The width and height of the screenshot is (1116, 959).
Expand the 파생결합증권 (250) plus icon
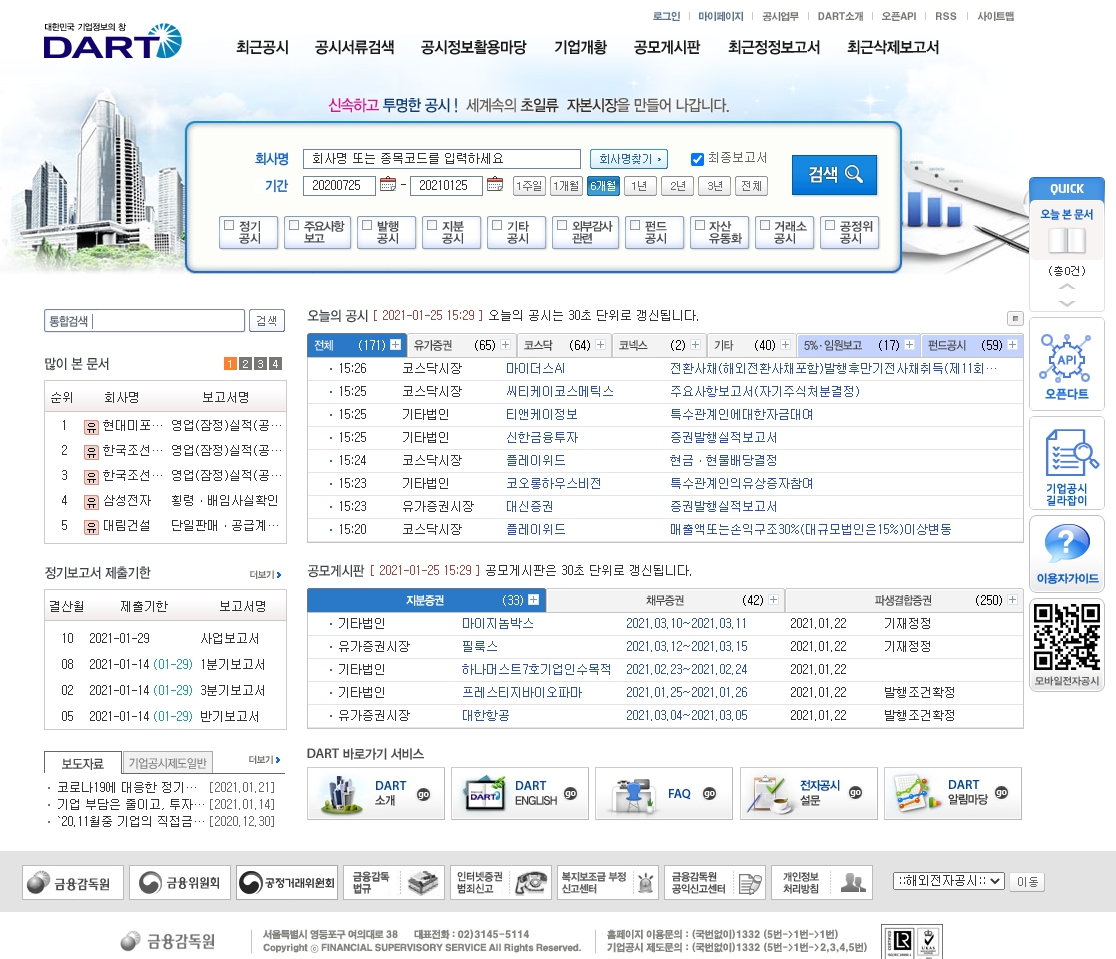point(1012,599)
